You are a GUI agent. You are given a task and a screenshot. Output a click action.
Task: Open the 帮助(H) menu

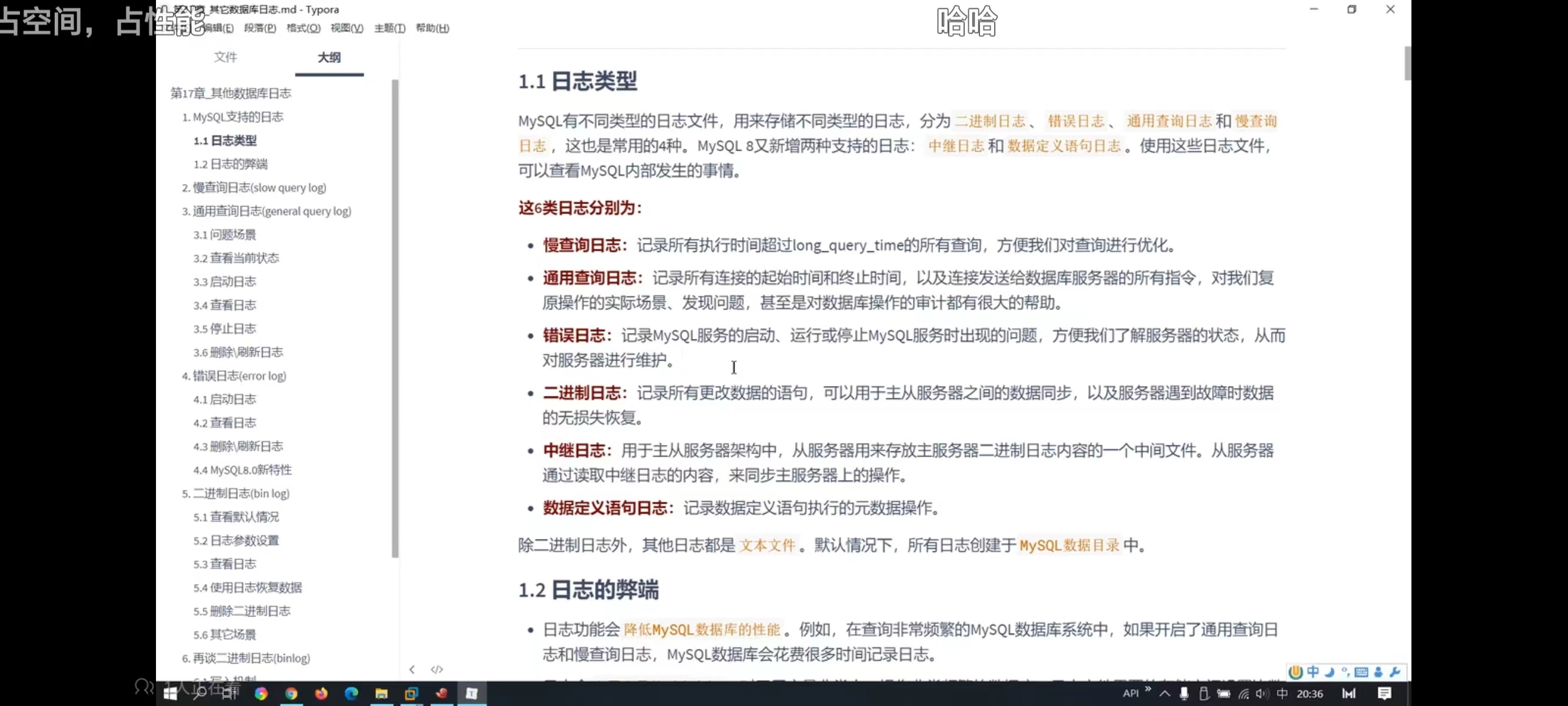coord(432,28)
